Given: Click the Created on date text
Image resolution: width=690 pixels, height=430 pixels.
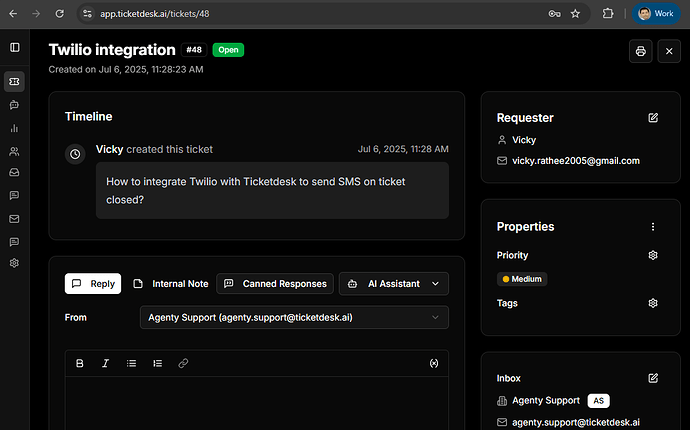Looking at the screenshot, I should (126, 70).
